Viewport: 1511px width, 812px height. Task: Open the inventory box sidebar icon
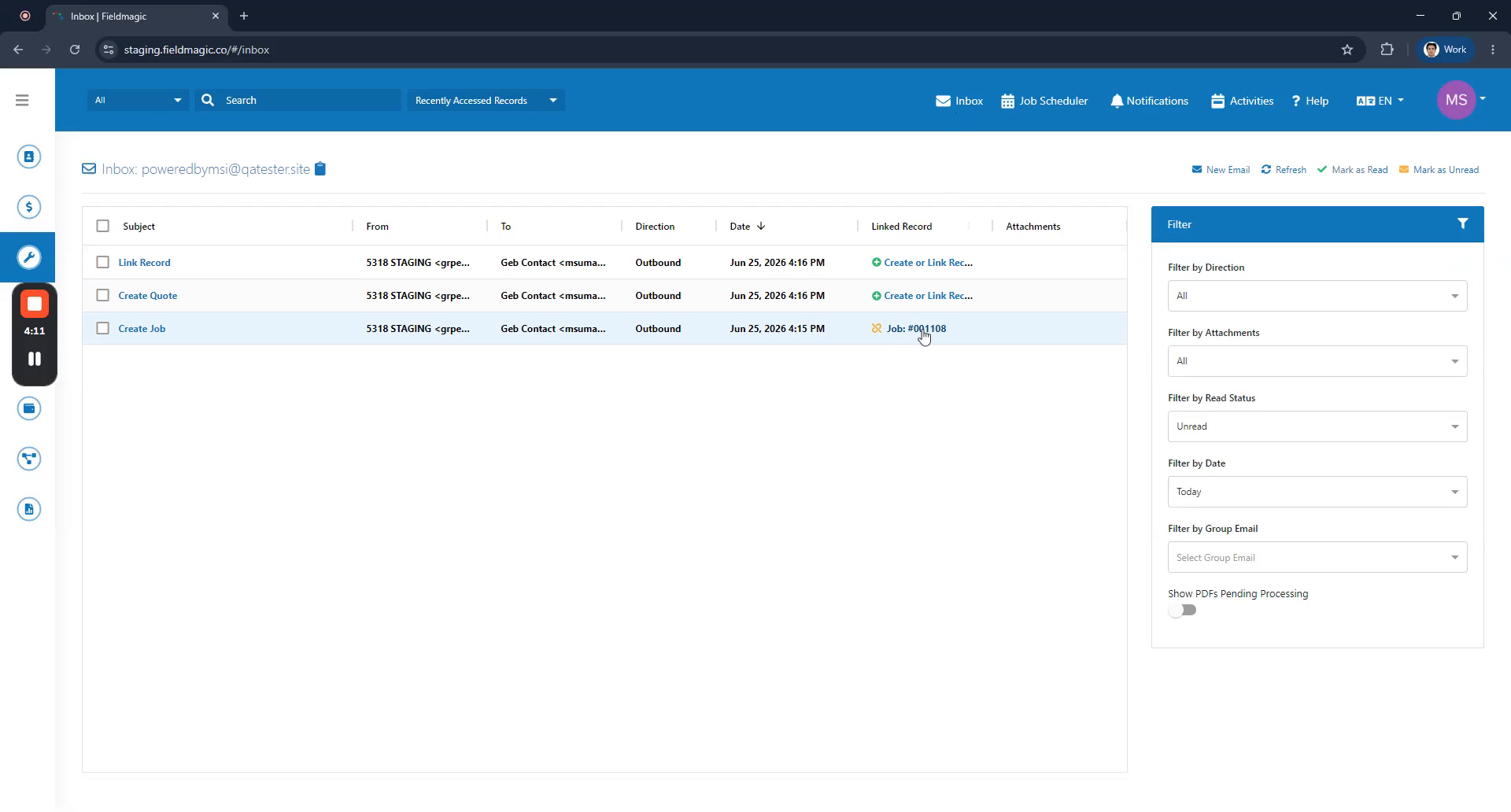click(x=29, y=408)
